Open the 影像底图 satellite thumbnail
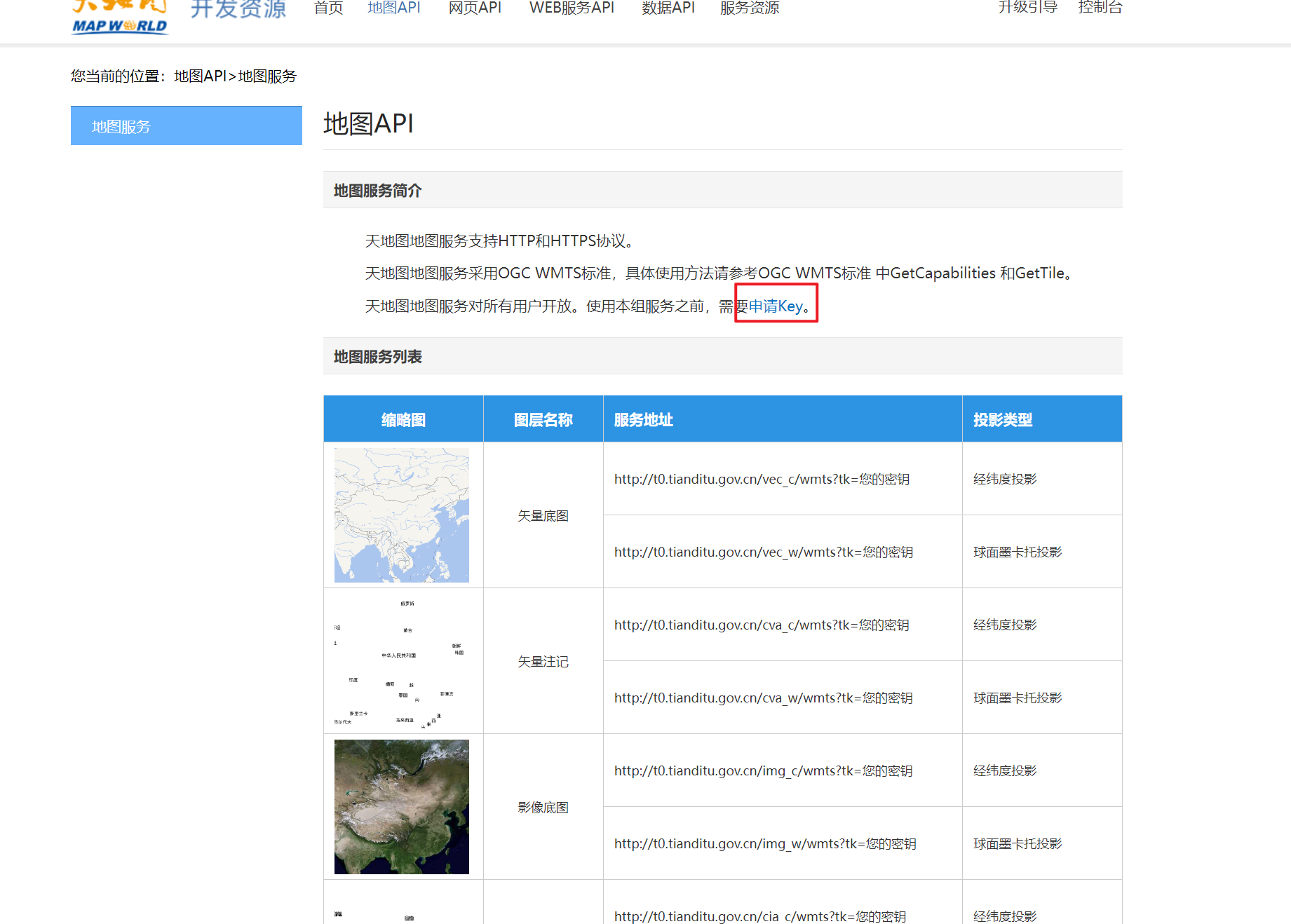 click(402, 807)
